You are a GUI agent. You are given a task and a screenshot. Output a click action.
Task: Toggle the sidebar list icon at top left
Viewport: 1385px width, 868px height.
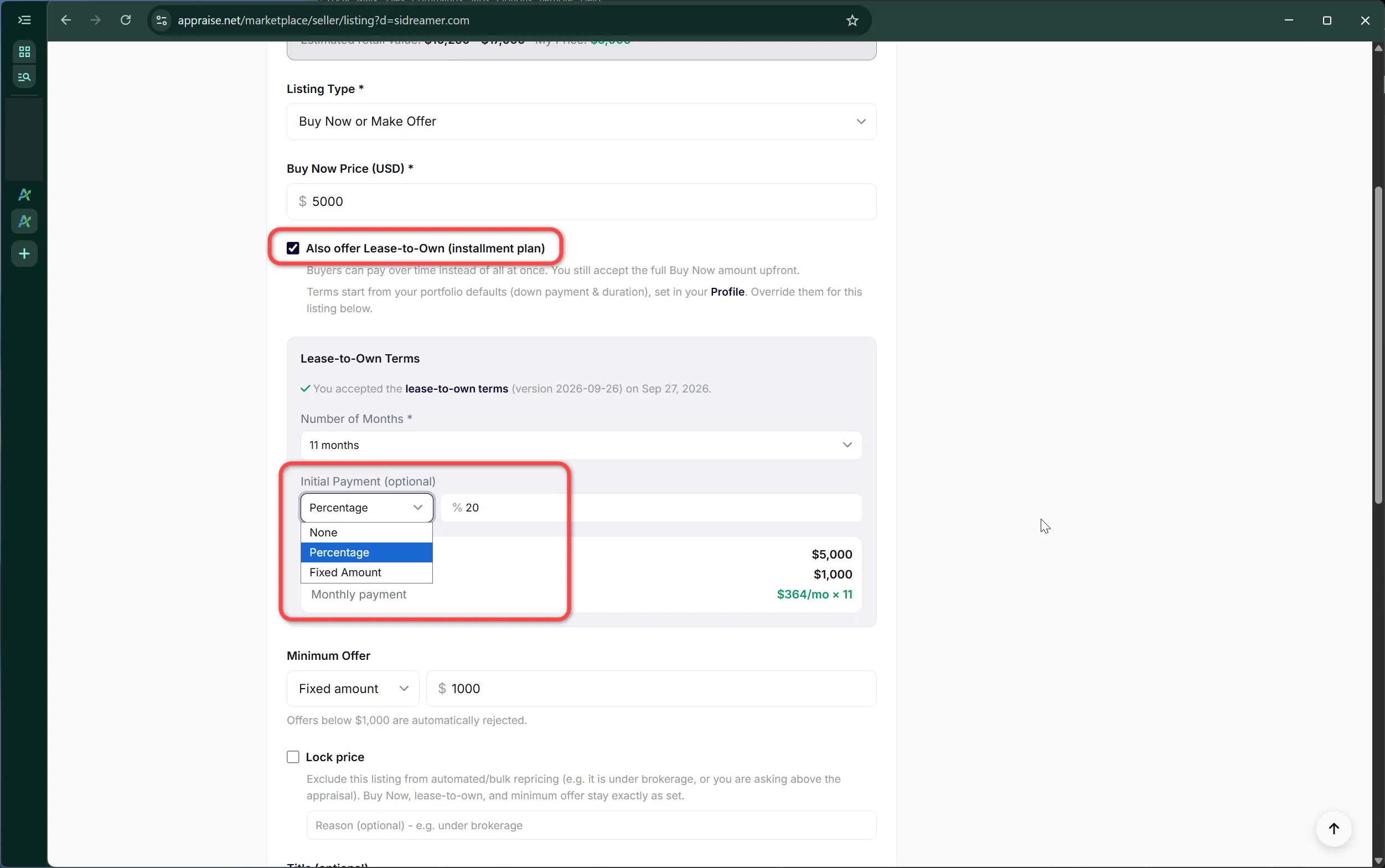[24, 20]
